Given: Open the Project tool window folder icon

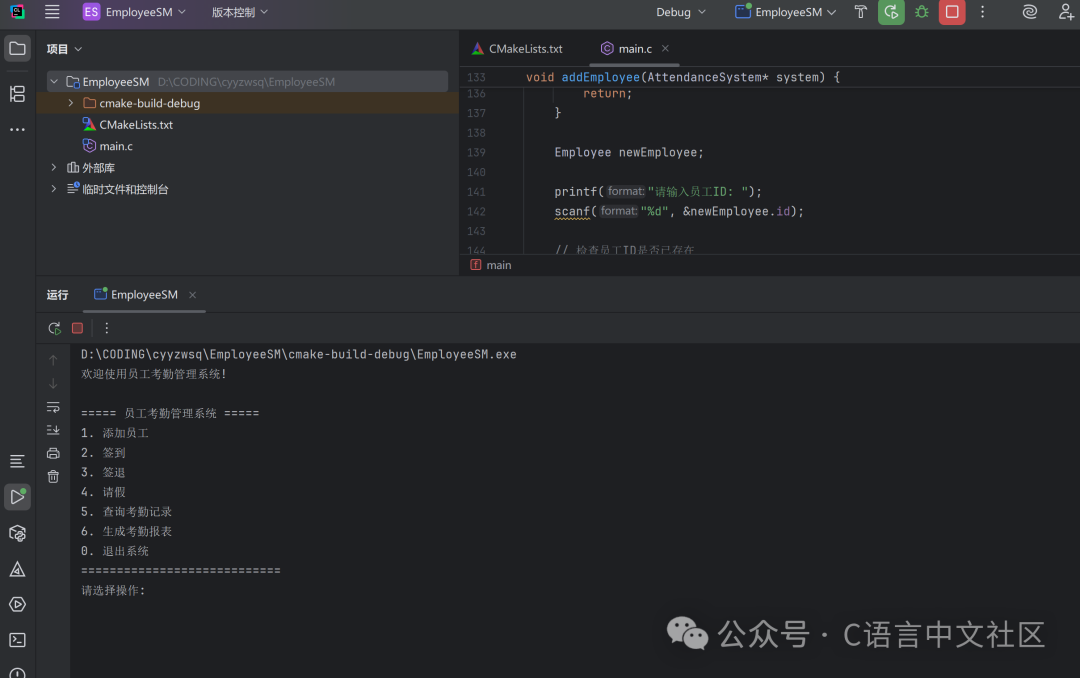Looking at the screenshot, I should coord(17,49).
